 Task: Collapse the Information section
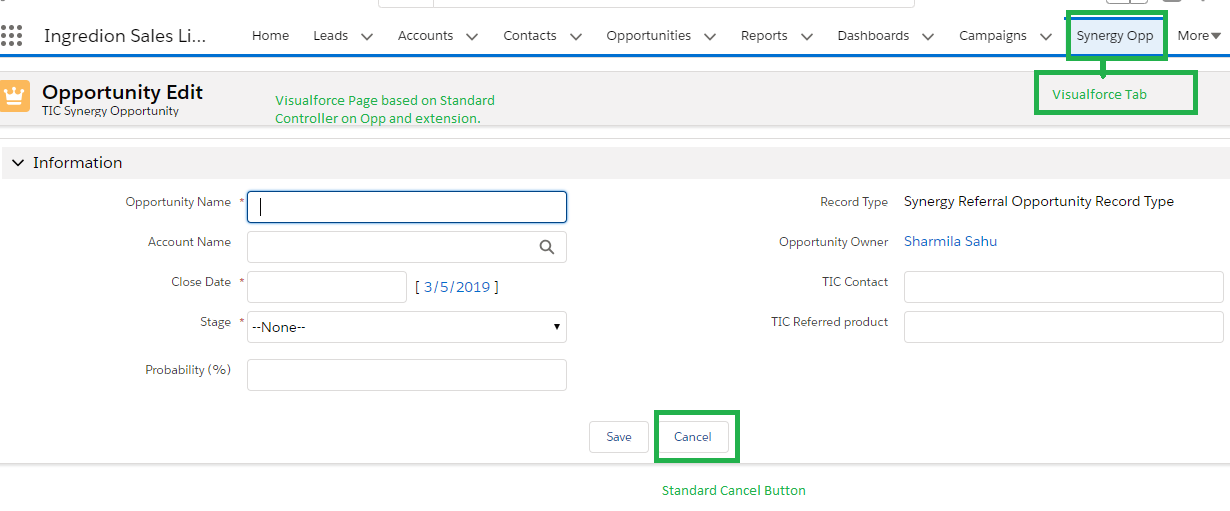(18, 163)
